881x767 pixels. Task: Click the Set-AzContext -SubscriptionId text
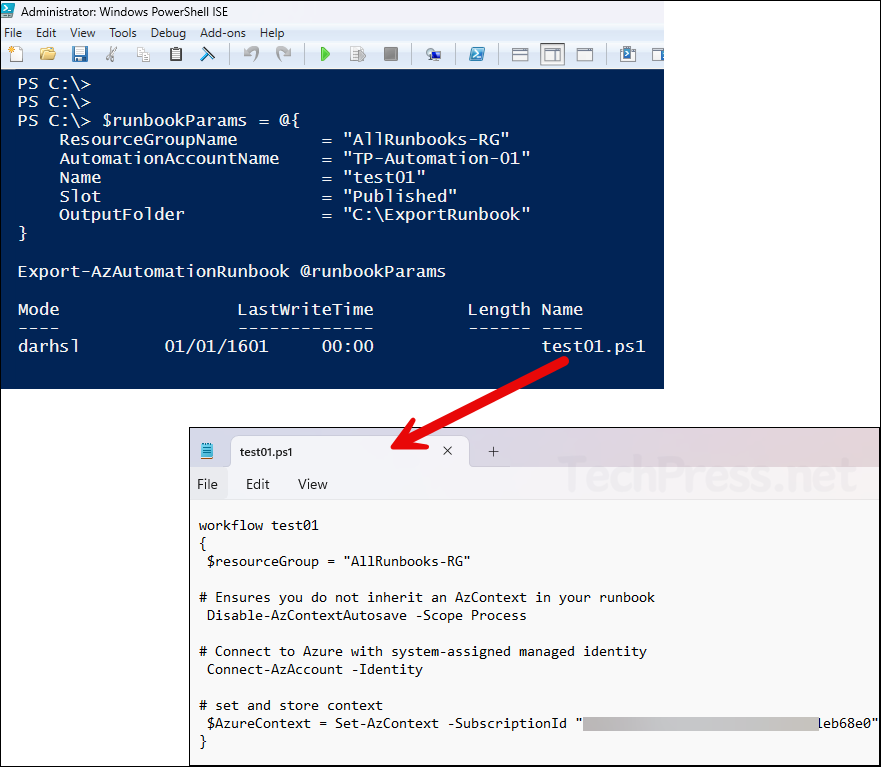pyautogui.click(x=451, y=723)
